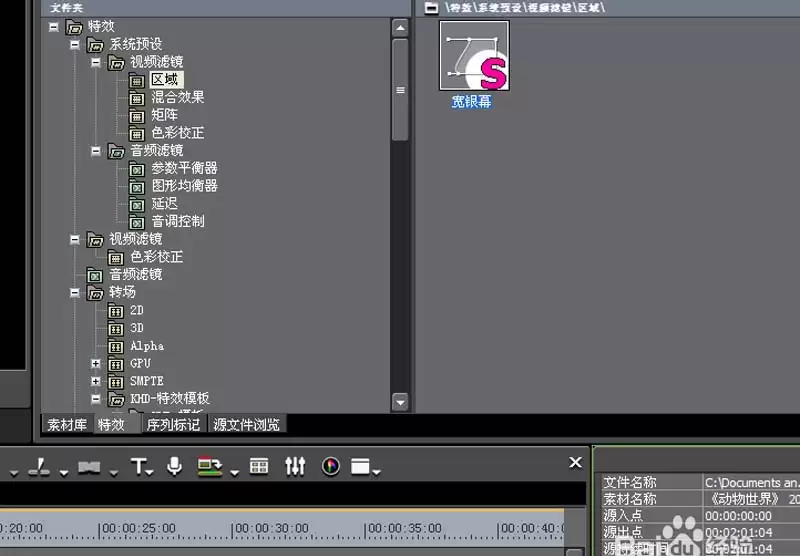Open the vectorscope color wheel icon
800x556 pixels.
[331, 466]
